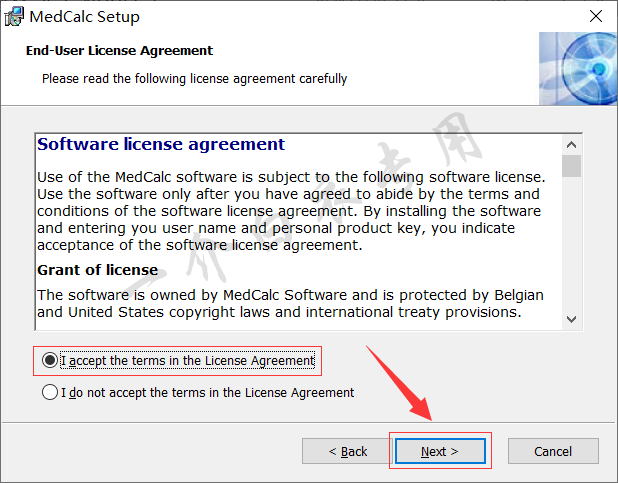Click the MedCalc Setup installer icon in title bar
Screen dimensions: 618x483
14,17
